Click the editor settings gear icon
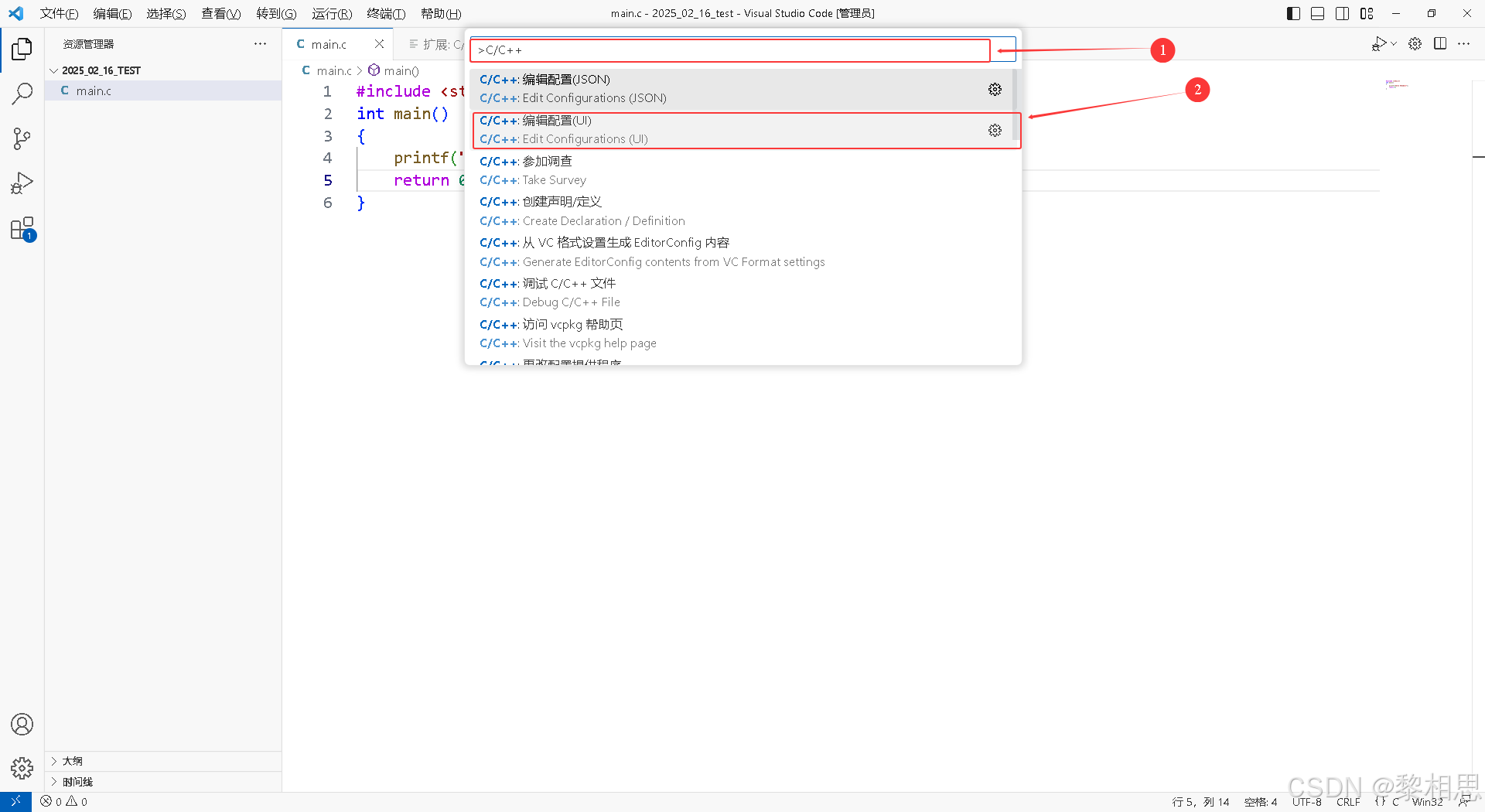 tap(1415, 44)
